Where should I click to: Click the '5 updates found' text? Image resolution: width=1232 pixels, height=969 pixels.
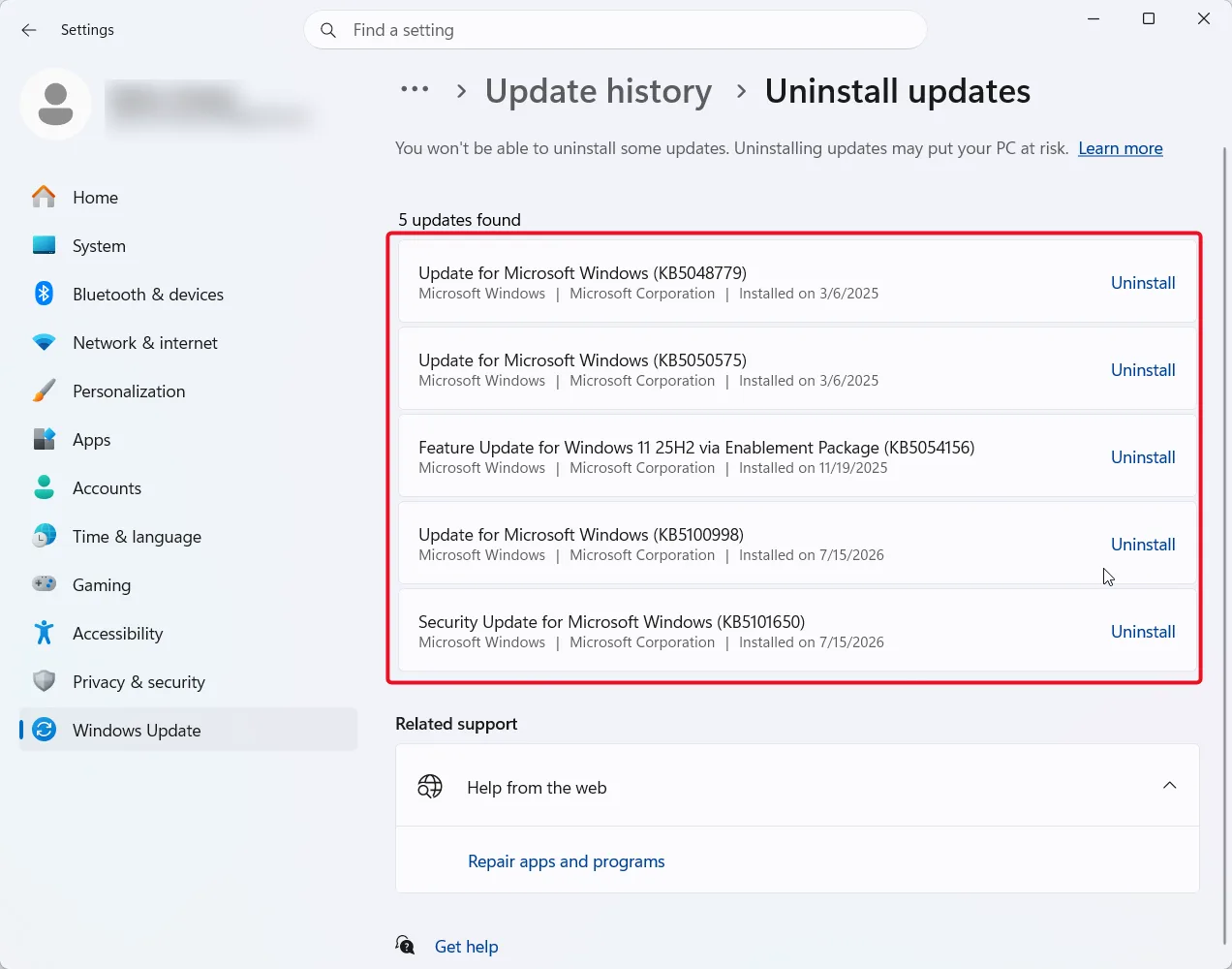(x=459, y=220)
